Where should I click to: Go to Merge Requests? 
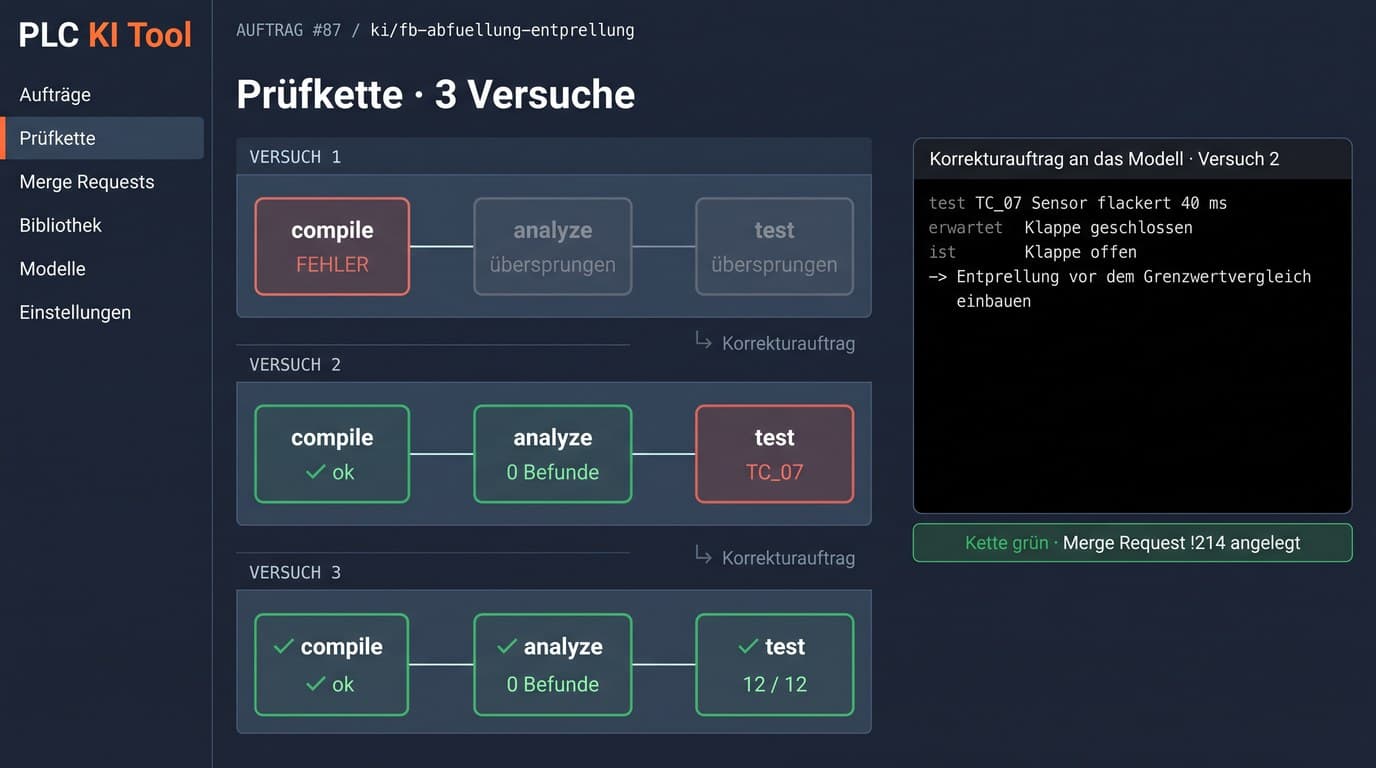(x=87, y=182)
